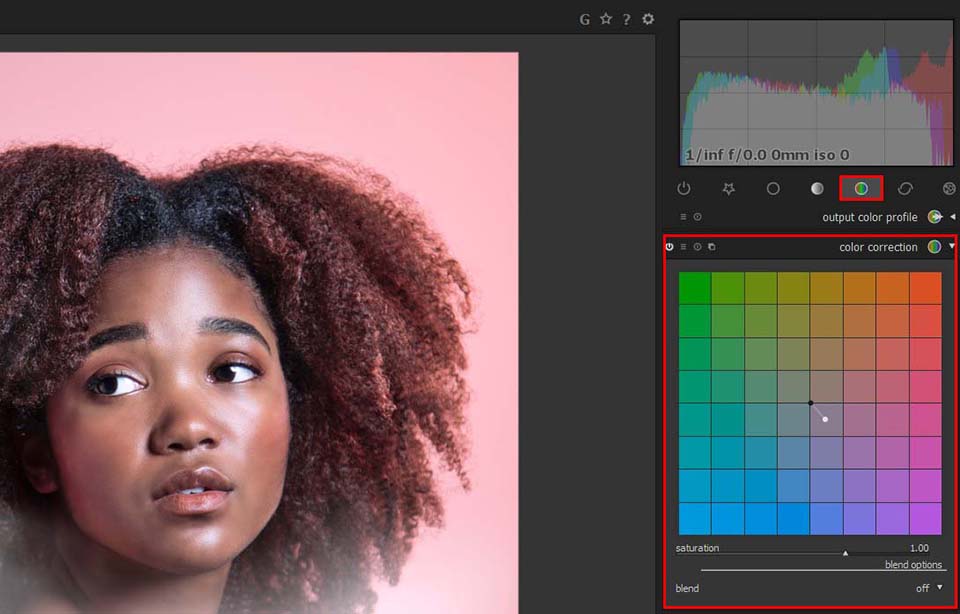Open the presets menu for output color profile

click(x=683, y=216)
